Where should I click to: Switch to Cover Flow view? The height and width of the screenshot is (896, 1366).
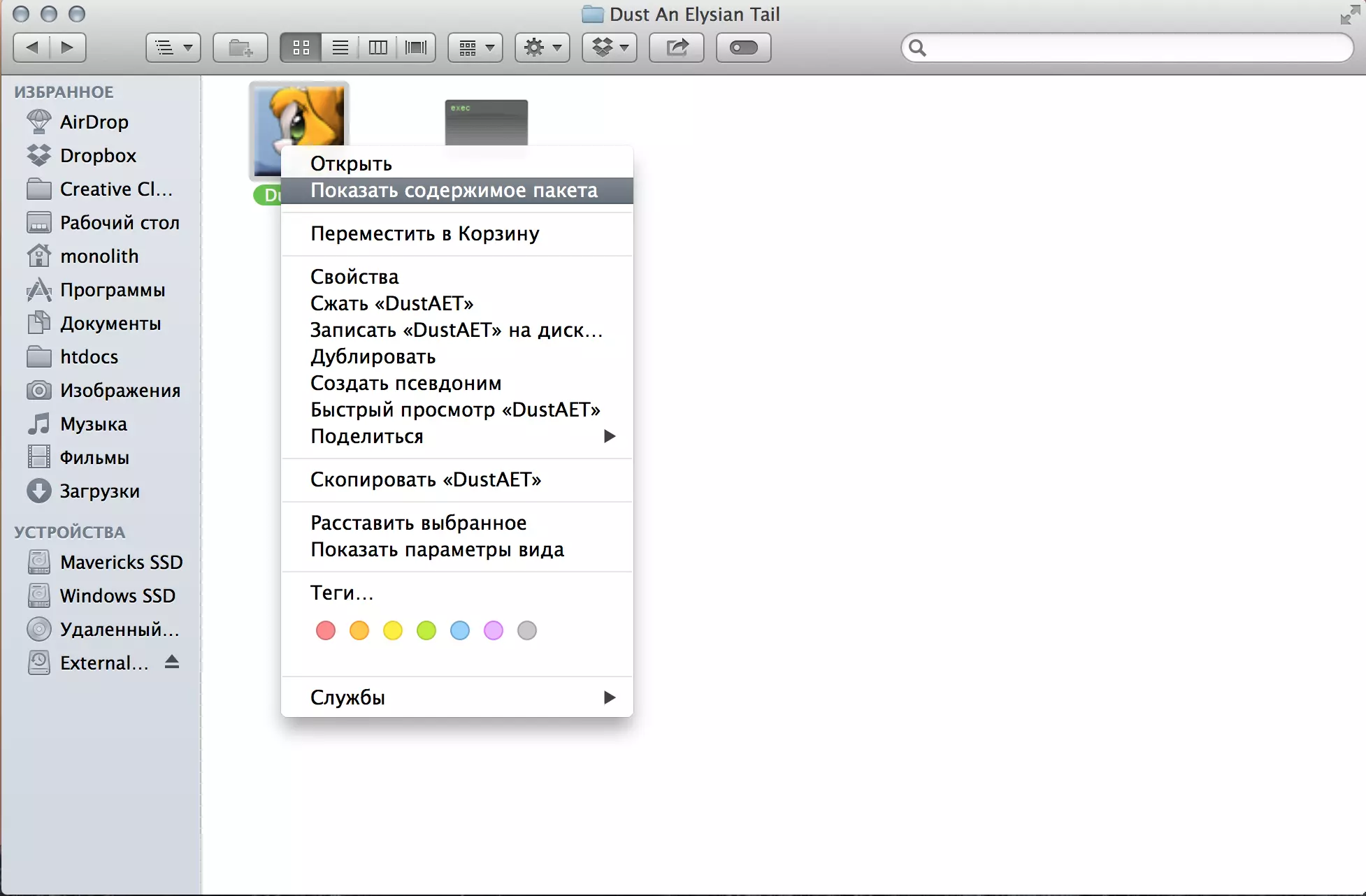[416, 48]
